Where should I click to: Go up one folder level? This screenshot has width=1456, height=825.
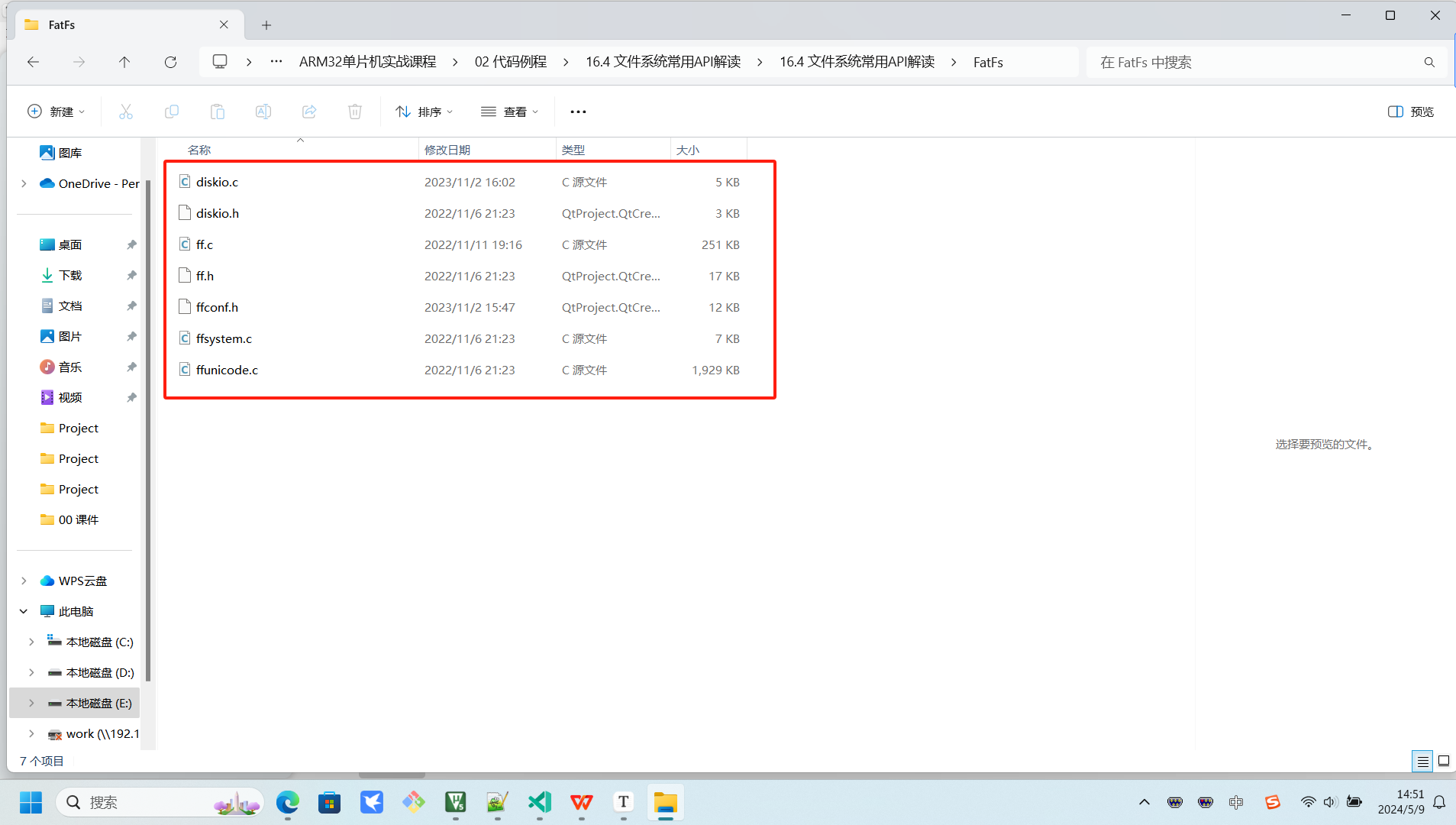(x=124, y=62)
